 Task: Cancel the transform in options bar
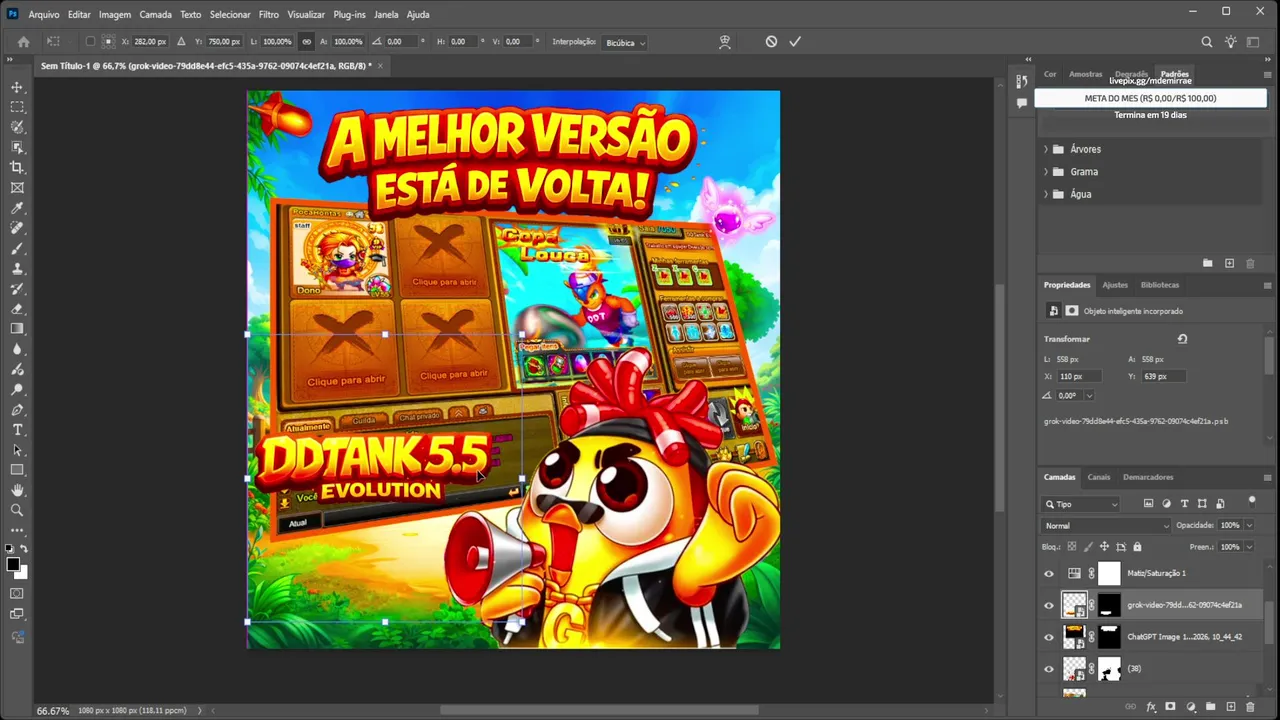point(771,42)
